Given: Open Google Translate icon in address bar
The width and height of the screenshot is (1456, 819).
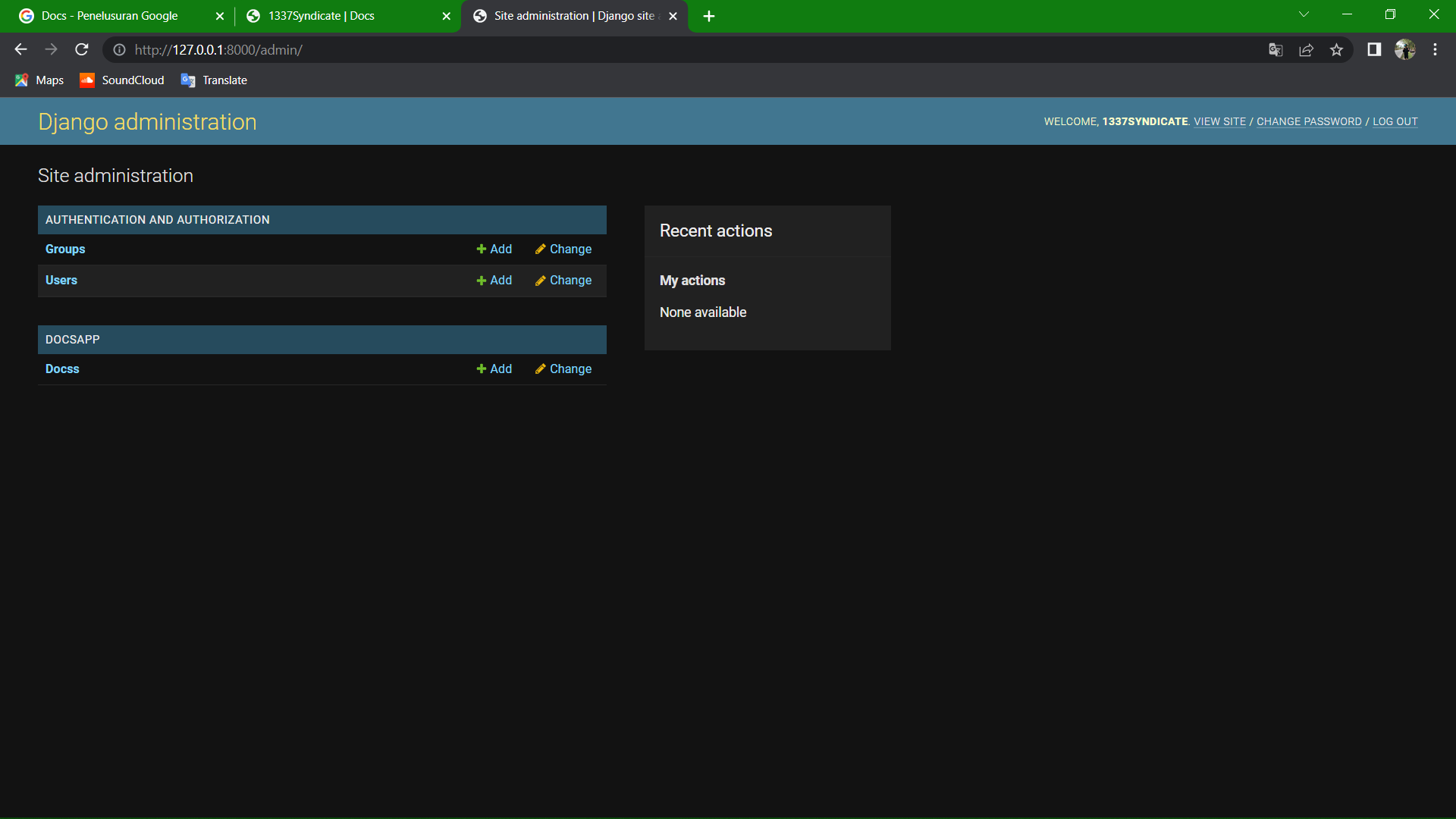Looking at the screenshot, I should pos(1276,50).
